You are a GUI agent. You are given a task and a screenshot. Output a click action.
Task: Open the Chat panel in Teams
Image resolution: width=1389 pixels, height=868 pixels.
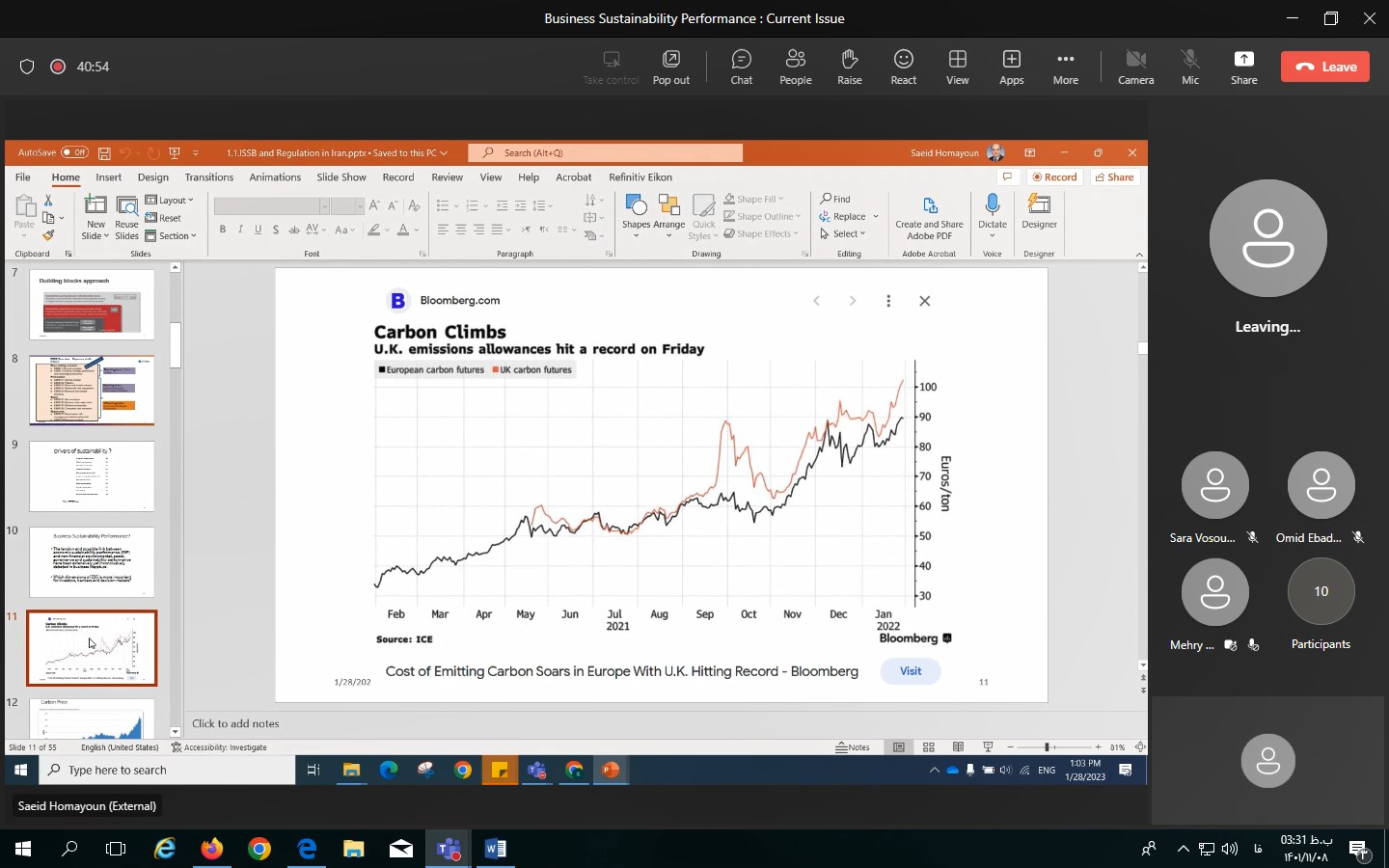[x=741, y=67]
